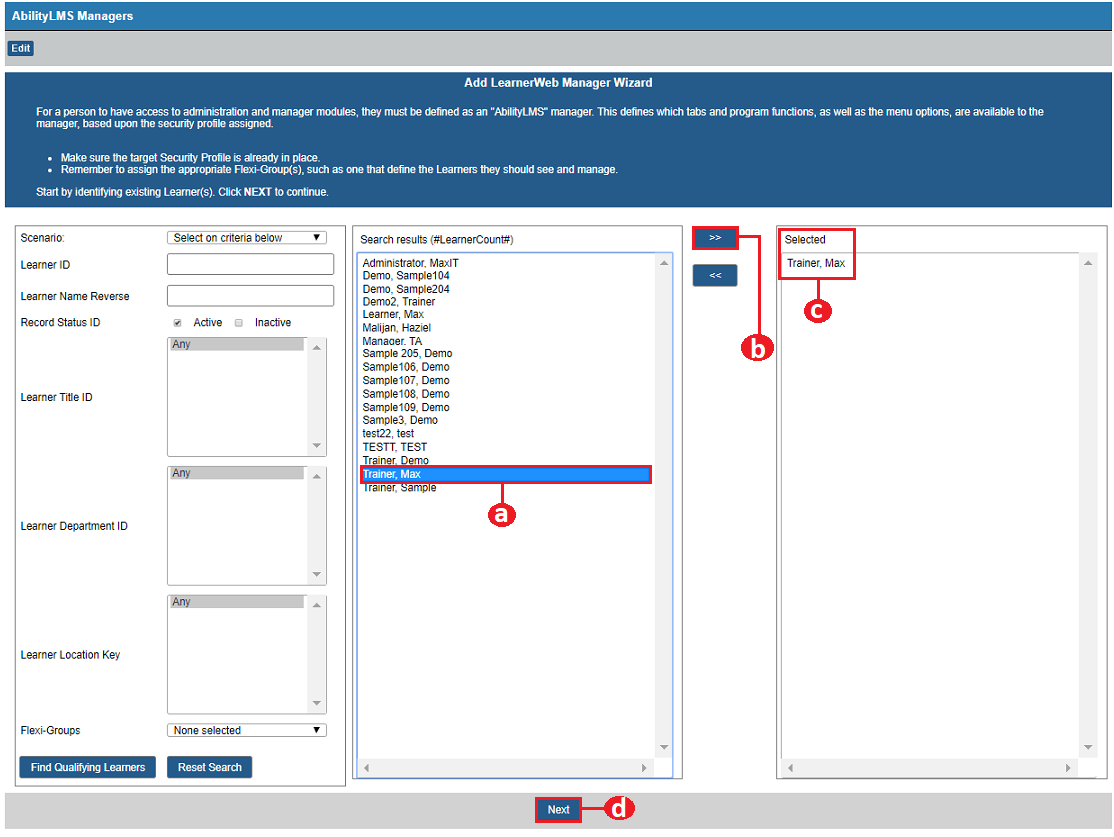Select Any in Learner Title ID list

(237, 344)
